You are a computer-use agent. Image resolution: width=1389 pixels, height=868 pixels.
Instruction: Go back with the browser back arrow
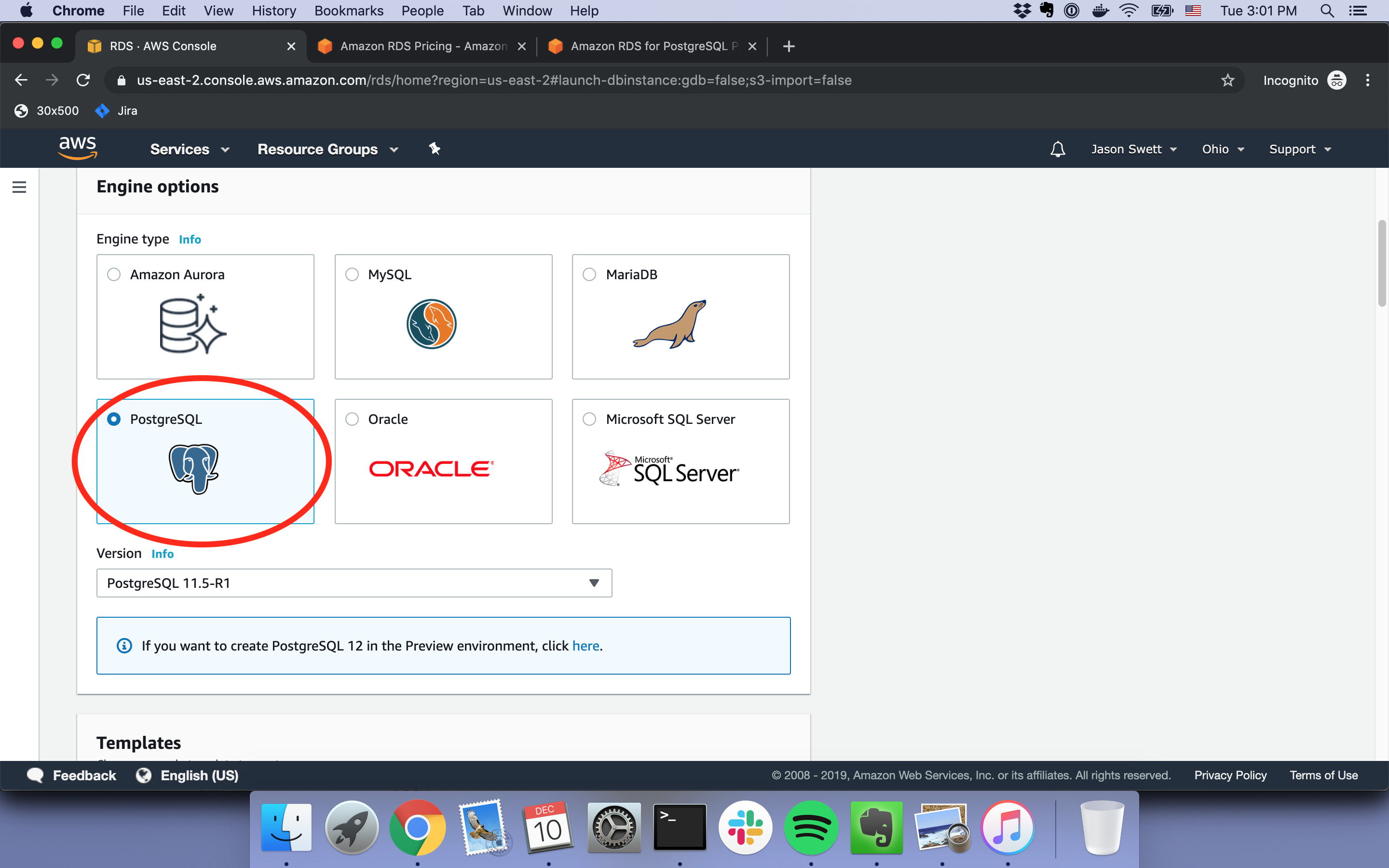[x=21, y=80]
